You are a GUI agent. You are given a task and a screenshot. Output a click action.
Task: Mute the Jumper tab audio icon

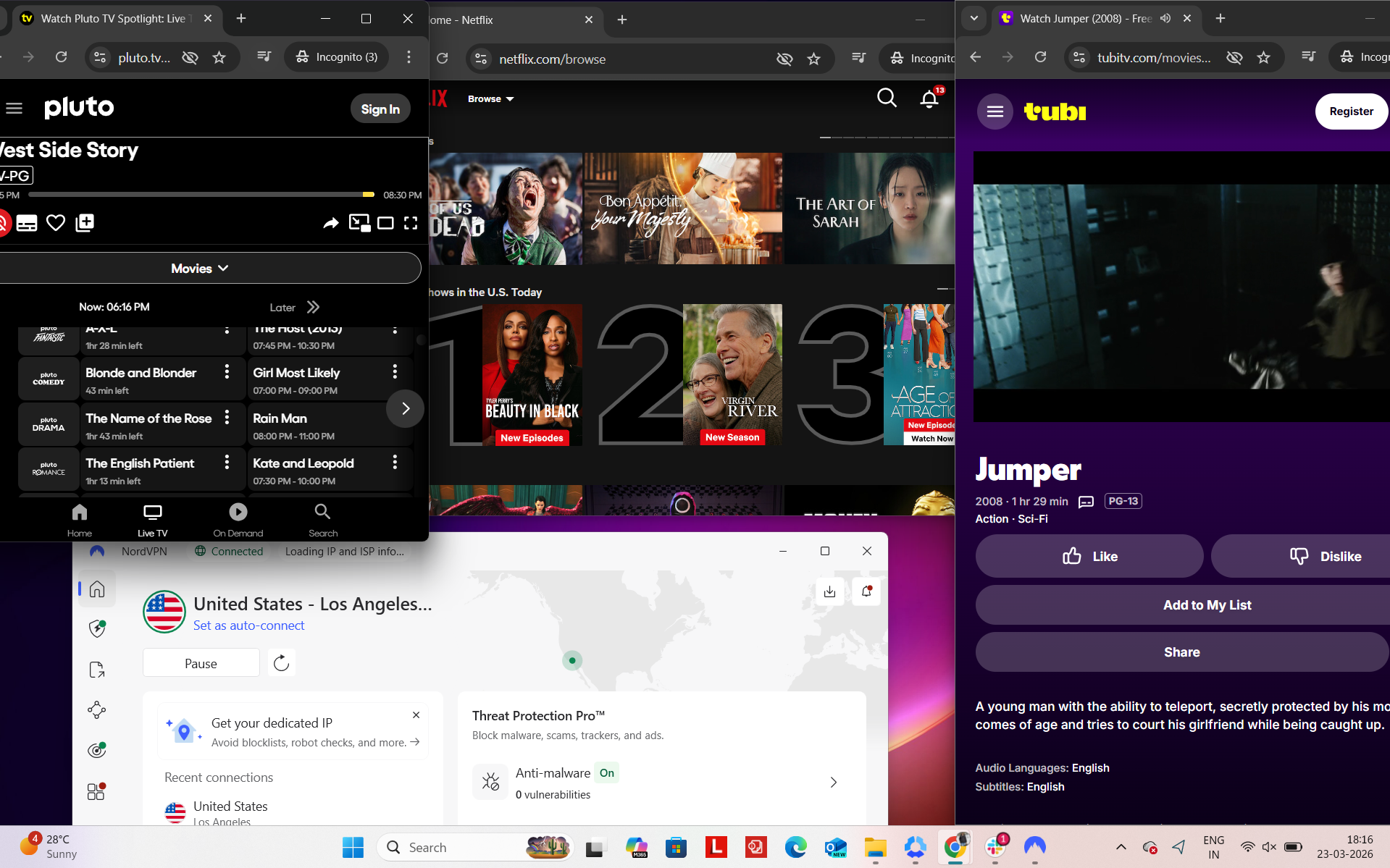point(1165,19)
